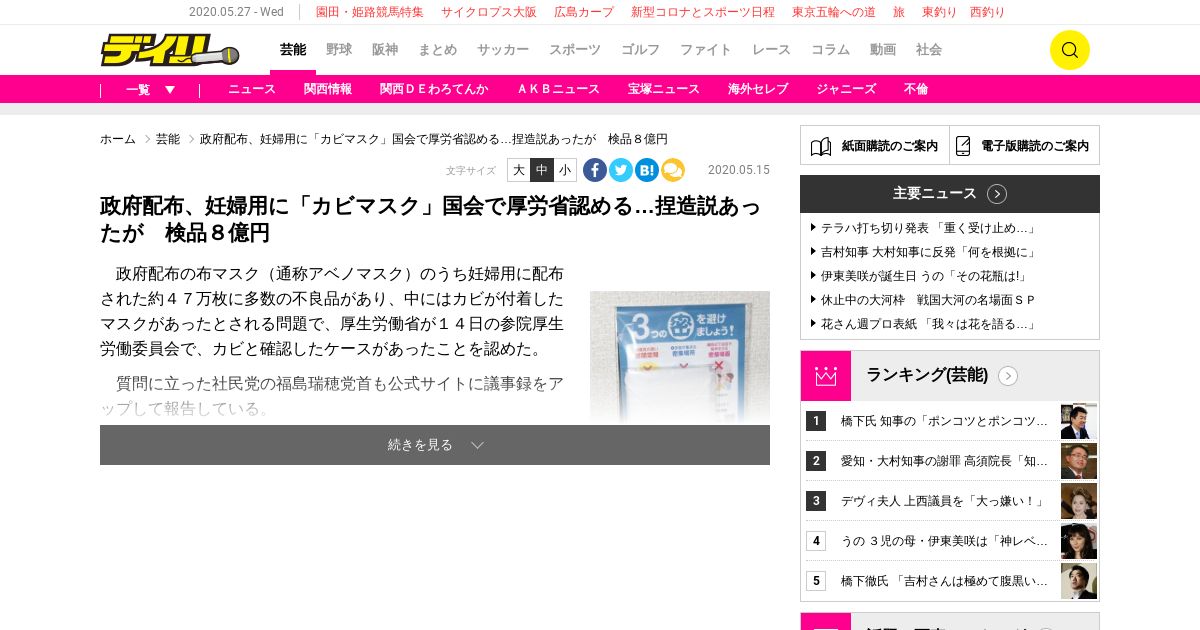
Task: Go to 芸能 in the breadcrumb
Action: [x=168, y=139]
